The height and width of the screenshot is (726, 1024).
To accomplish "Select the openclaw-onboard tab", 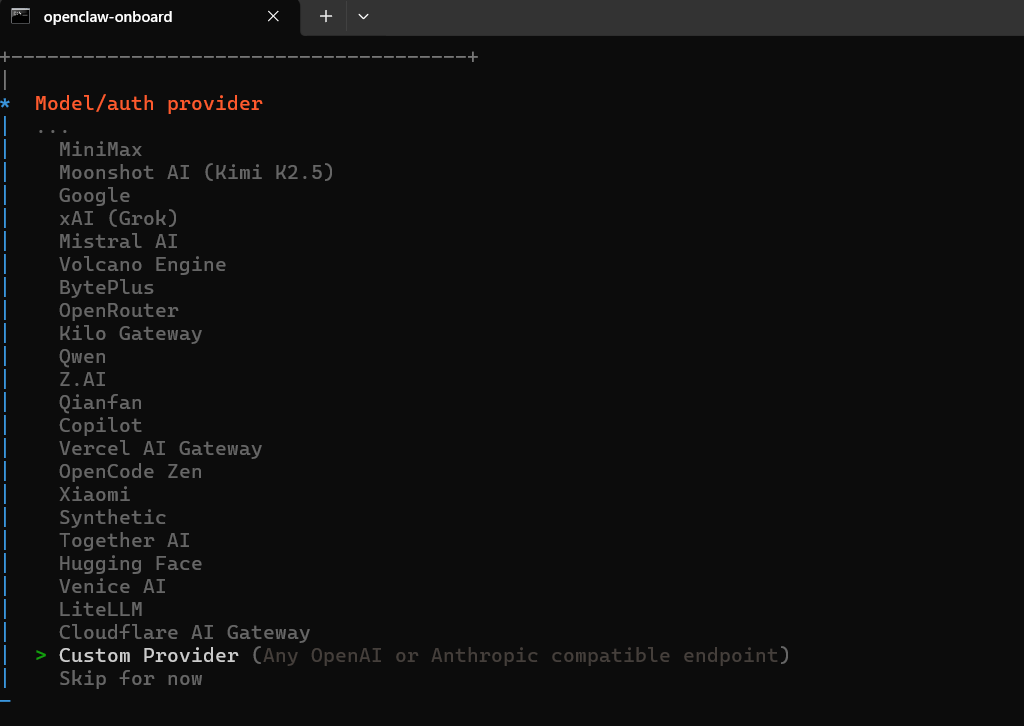I will click(150, 18).
